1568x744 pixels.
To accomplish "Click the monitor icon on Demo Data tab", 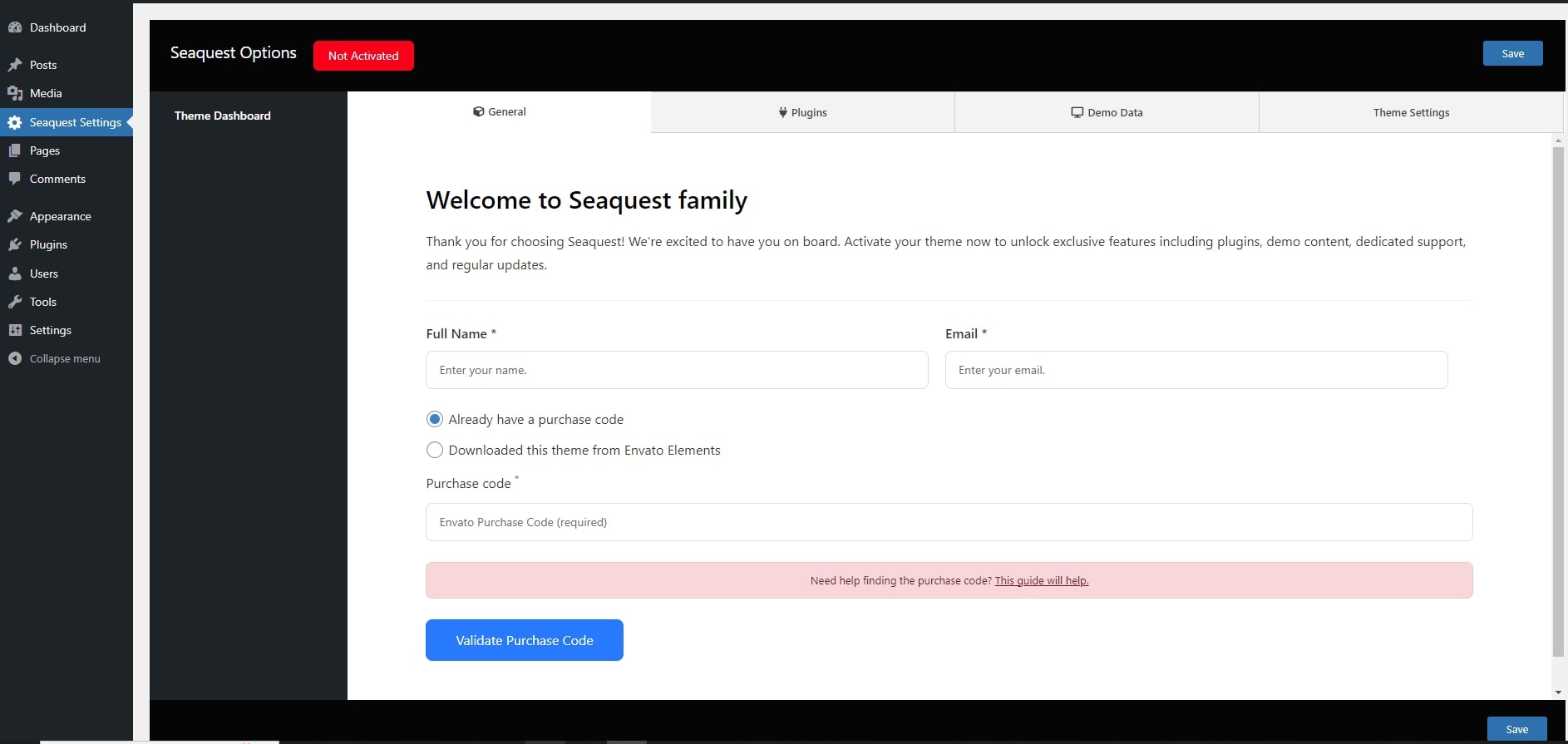I will [x=1077, y=112].
